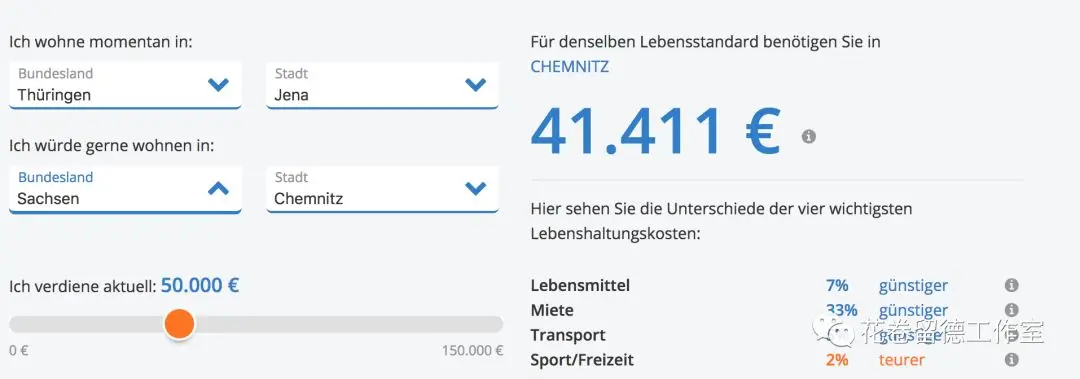The height and width of the screenshot is (379, 1080).
Task: Open current Stadt dropdown showing Jena
Action: pyautogui.click(x=382, y=85)
